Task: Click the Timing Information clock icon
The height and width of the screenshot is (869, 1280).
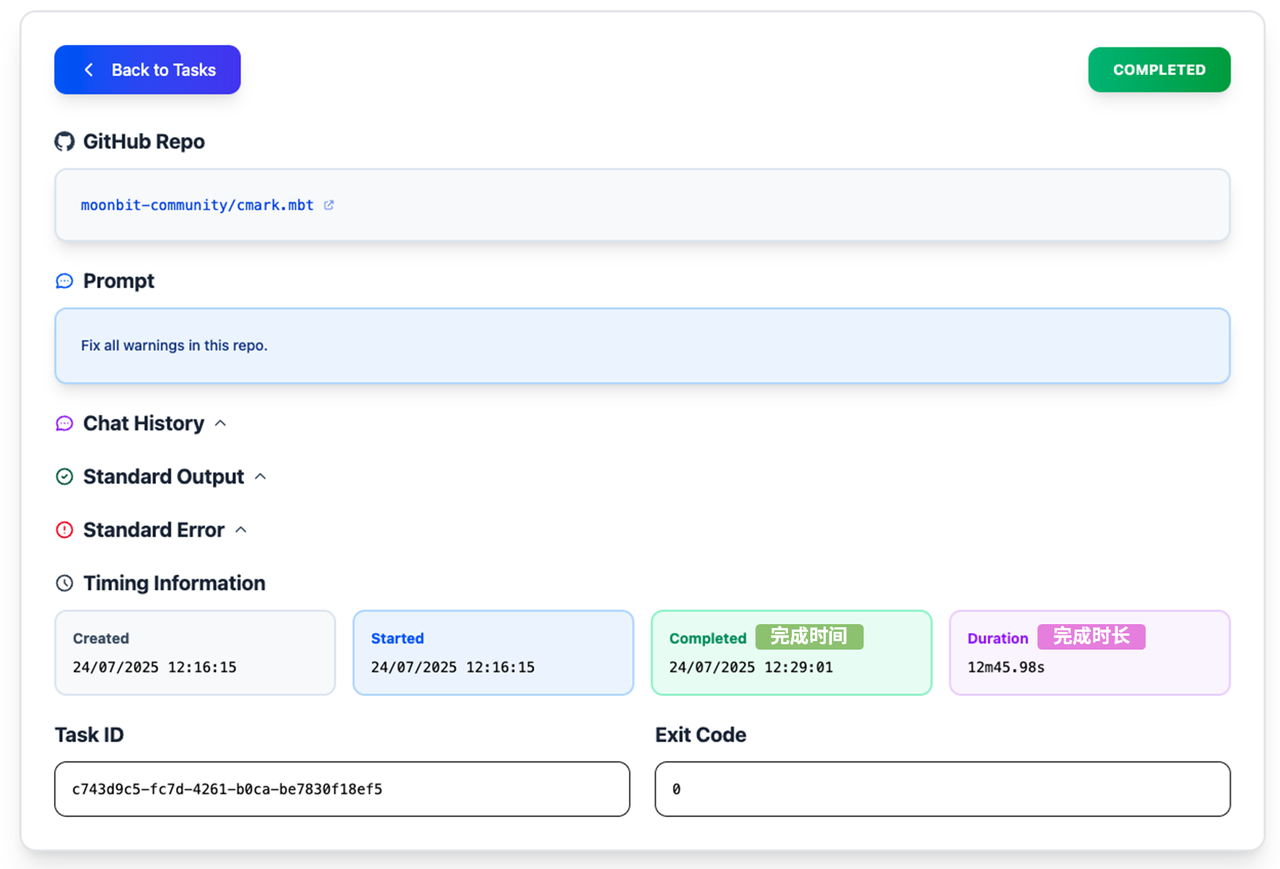Action: (x=65, y=583)
